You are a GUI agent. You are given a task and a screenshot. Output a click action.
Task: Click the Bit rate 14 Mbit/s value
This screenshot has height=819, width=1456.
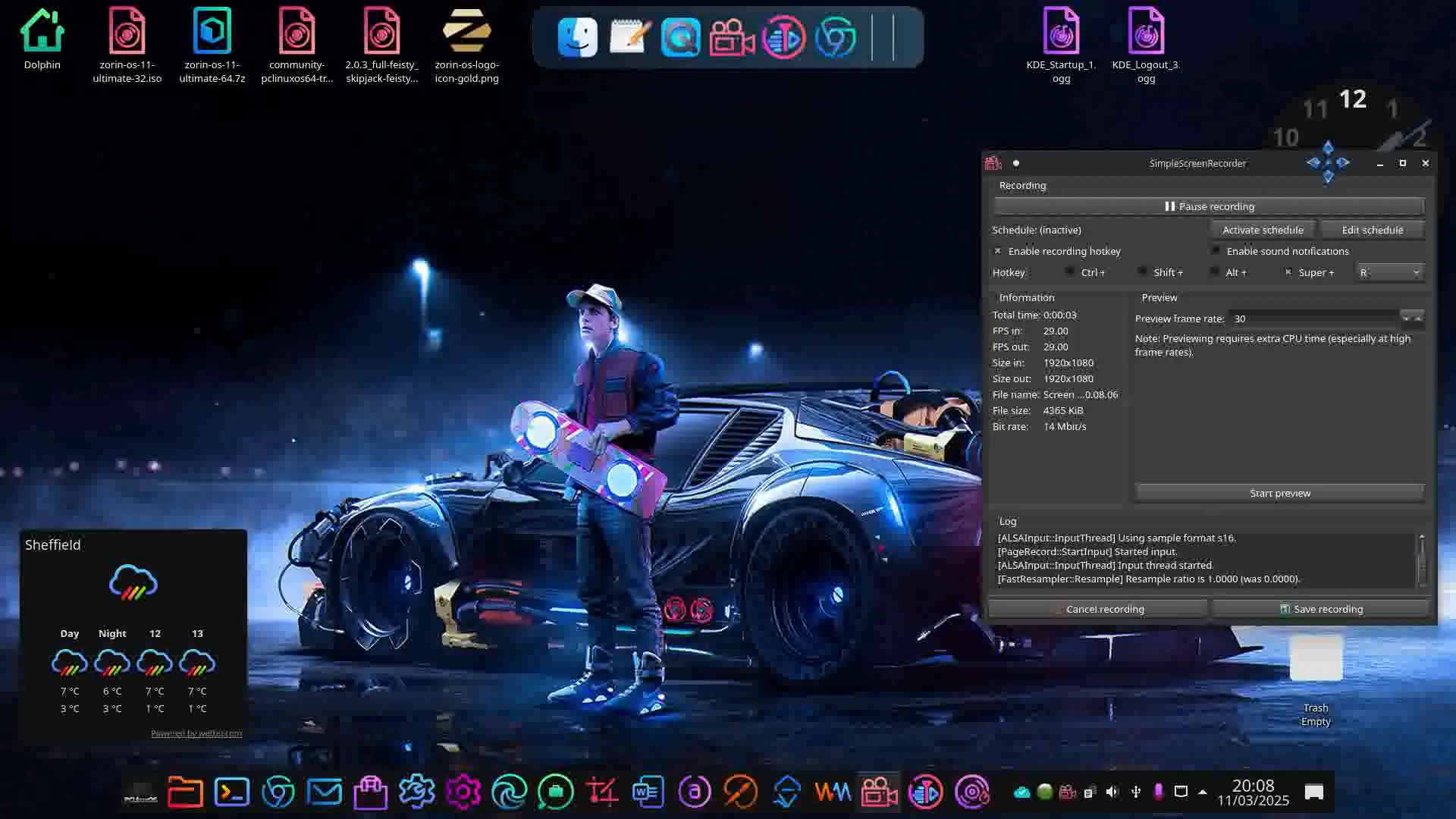[x=1065, y=426]
